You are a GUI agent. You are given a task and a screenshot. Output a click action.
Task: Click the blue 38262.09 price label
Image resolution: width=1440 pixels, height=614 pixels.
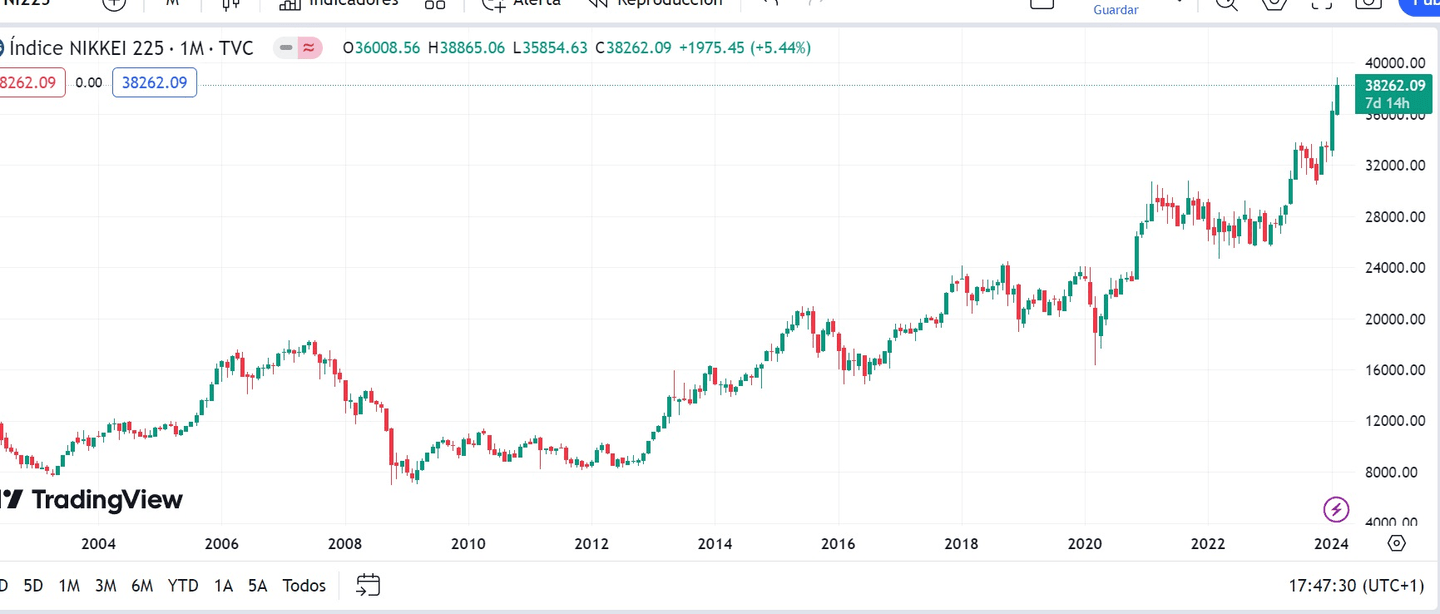tap(154, 82)
